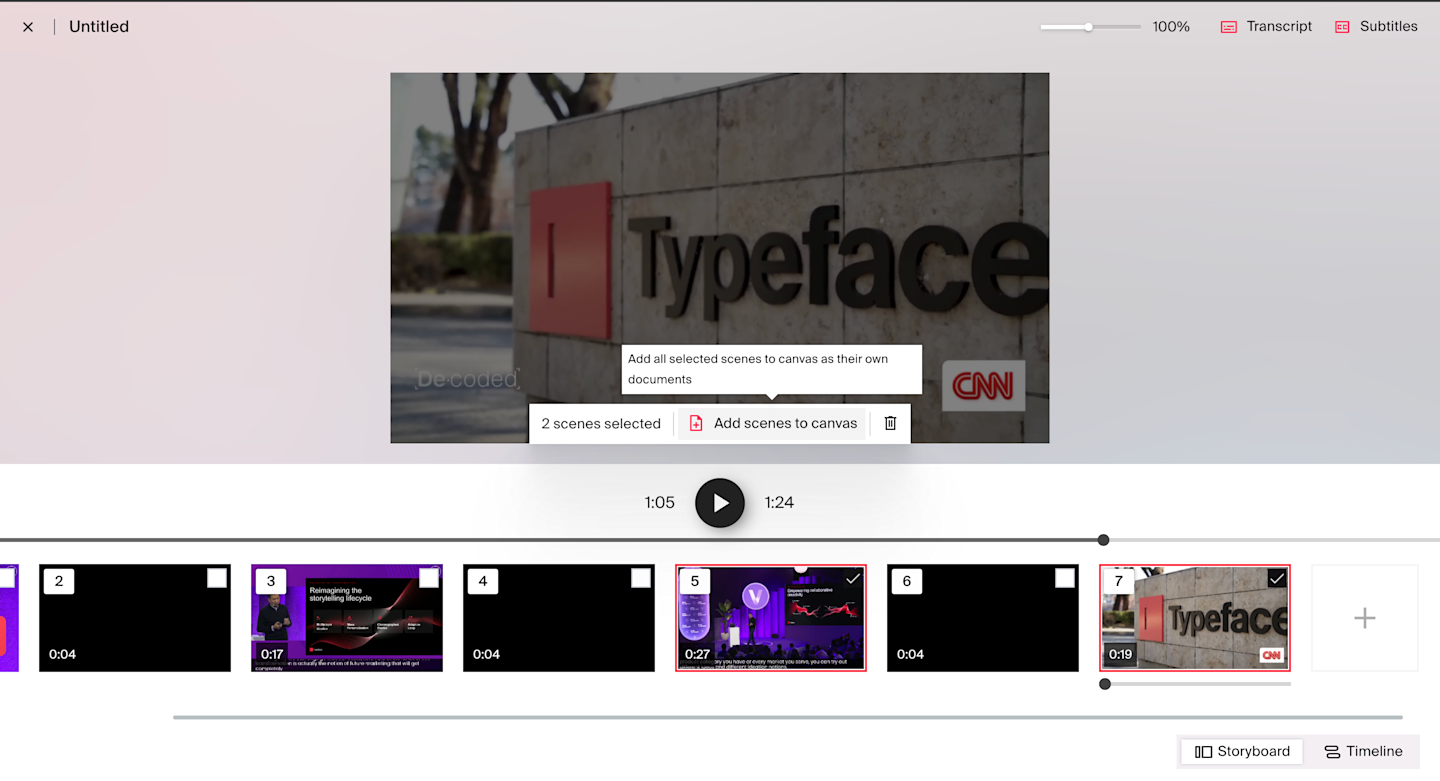Open scene 5 stage presentation thumbnail

[771, 618]
